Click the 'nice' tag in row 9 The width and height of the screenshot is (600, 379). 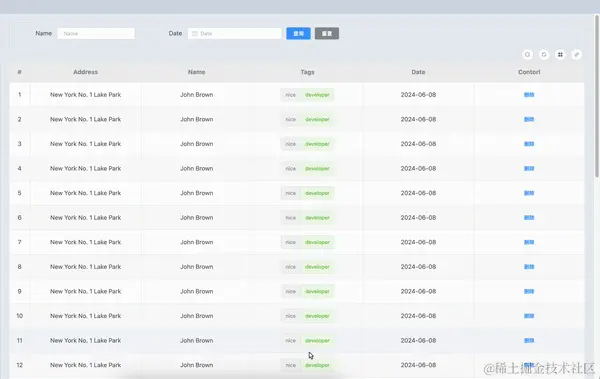(x=290, y=291)
